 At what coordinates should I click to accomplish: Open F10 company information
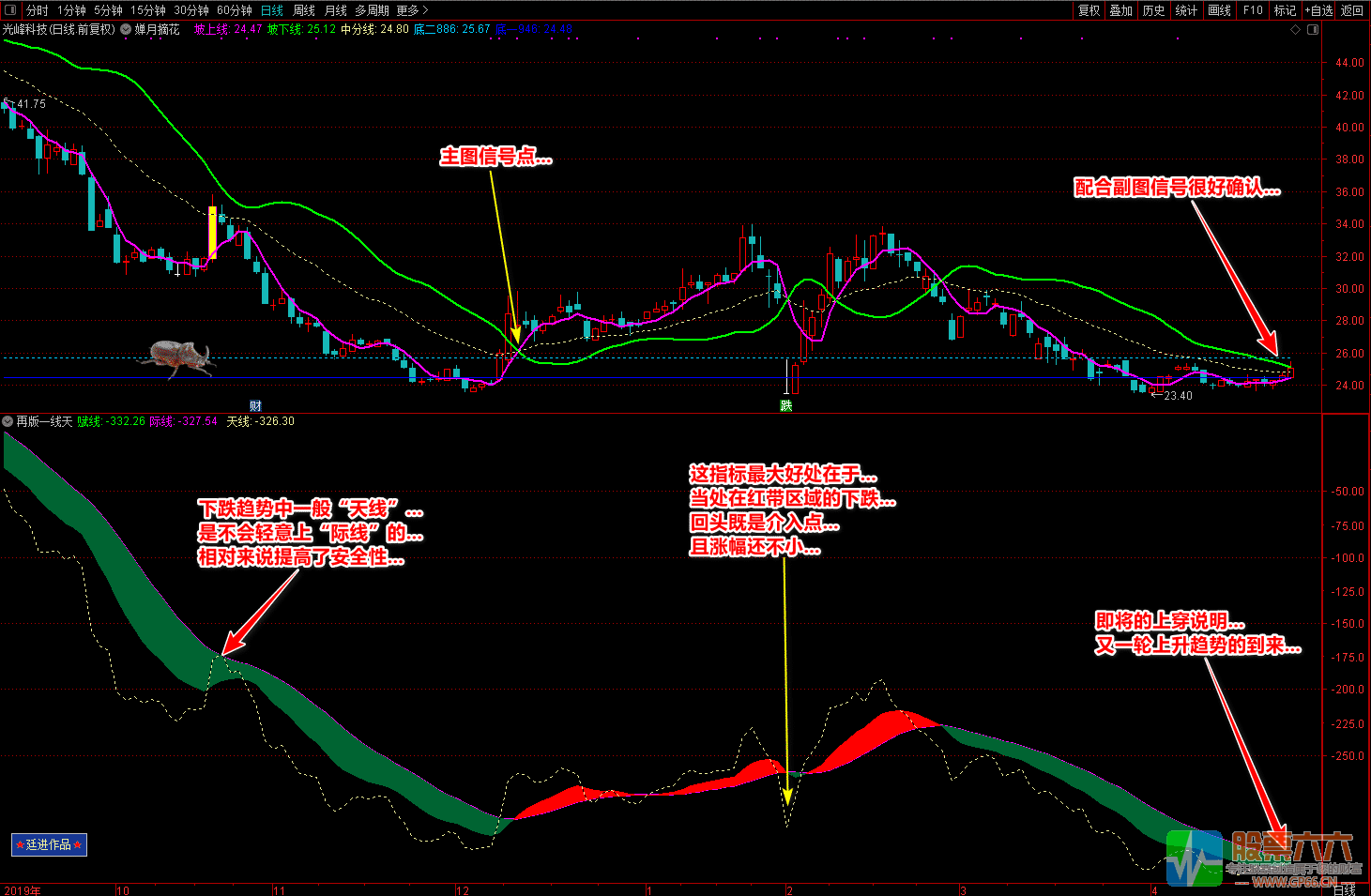point(1253,10)
